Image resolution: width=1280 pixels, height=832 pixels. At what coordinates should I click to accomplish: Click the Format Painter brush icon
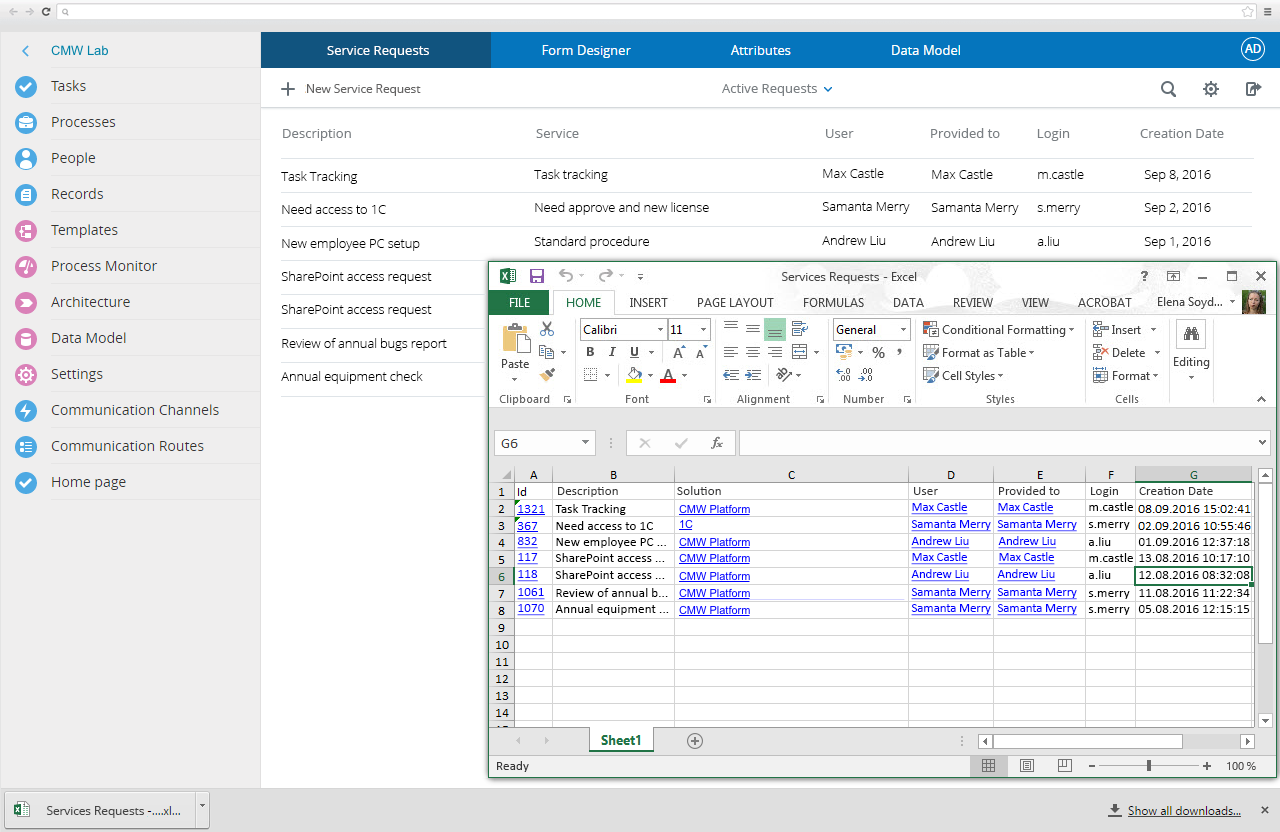click(x=547, y=375)
